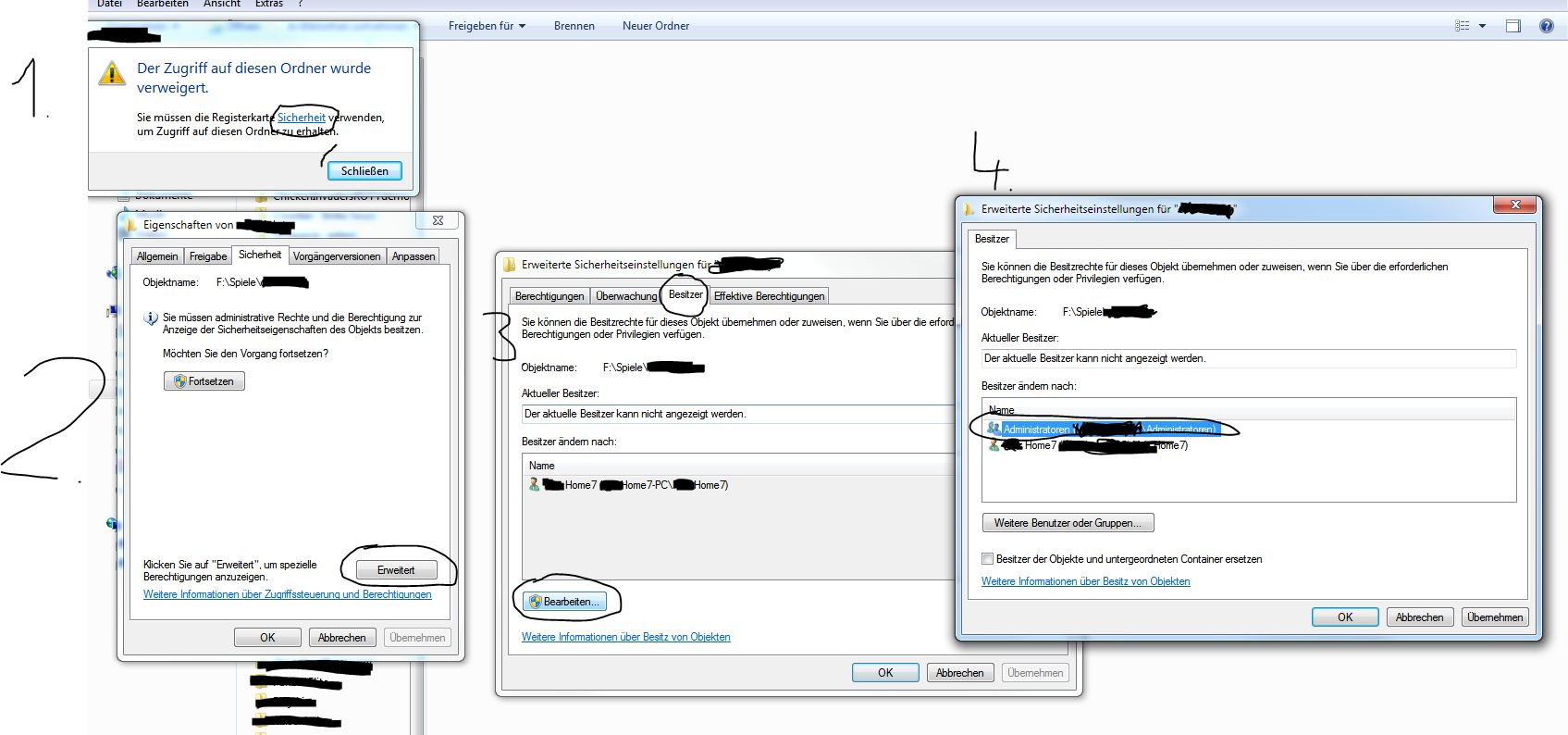The width and height of the screenshot is (1568, 735).
Task: Click Name column header in front dialog list
Action: [1002, 410]
